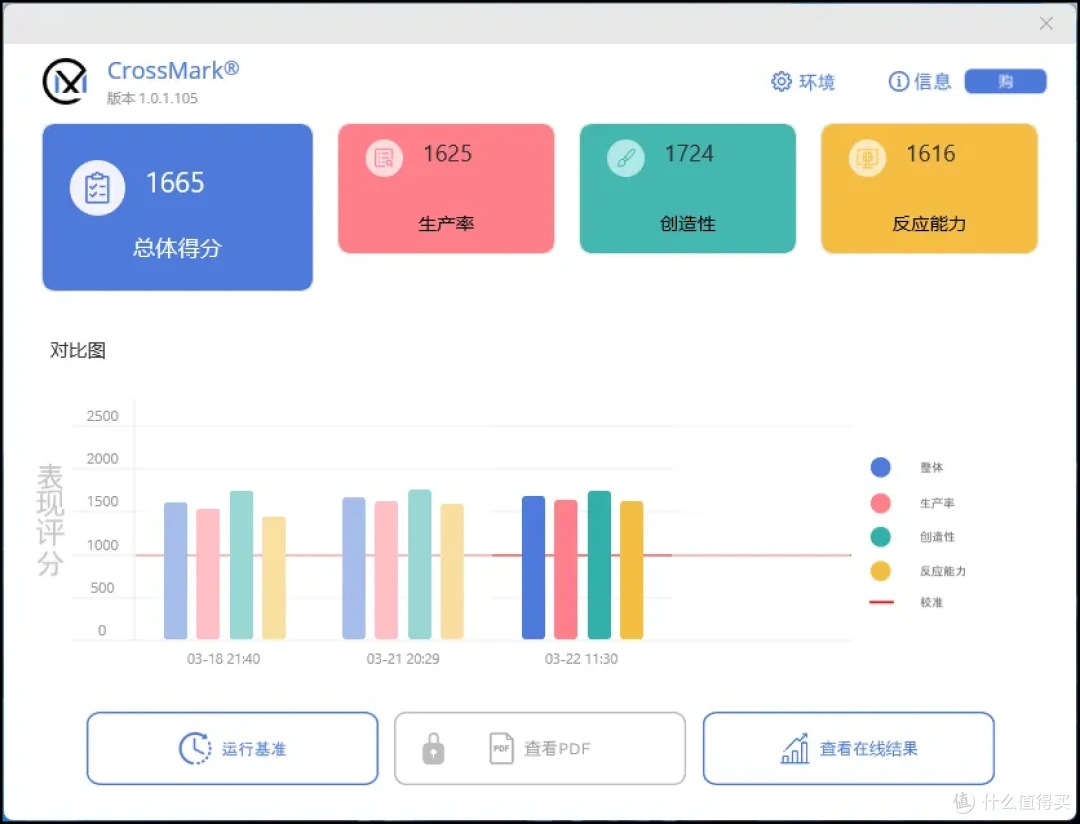Click the 版本 1.0.1.105 version text
This screenshot has width=1080, height=824.
[x=152, y=99]
